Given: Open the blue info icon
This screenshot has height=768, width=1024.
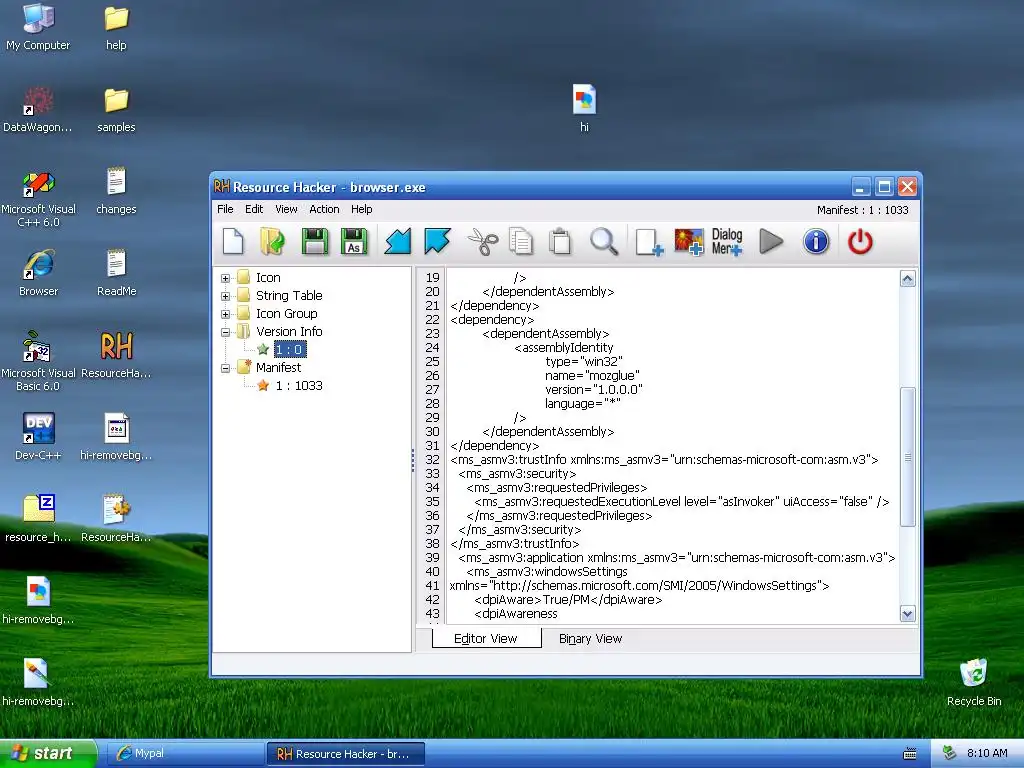Looking at the screenshot, I should (816, 242).
